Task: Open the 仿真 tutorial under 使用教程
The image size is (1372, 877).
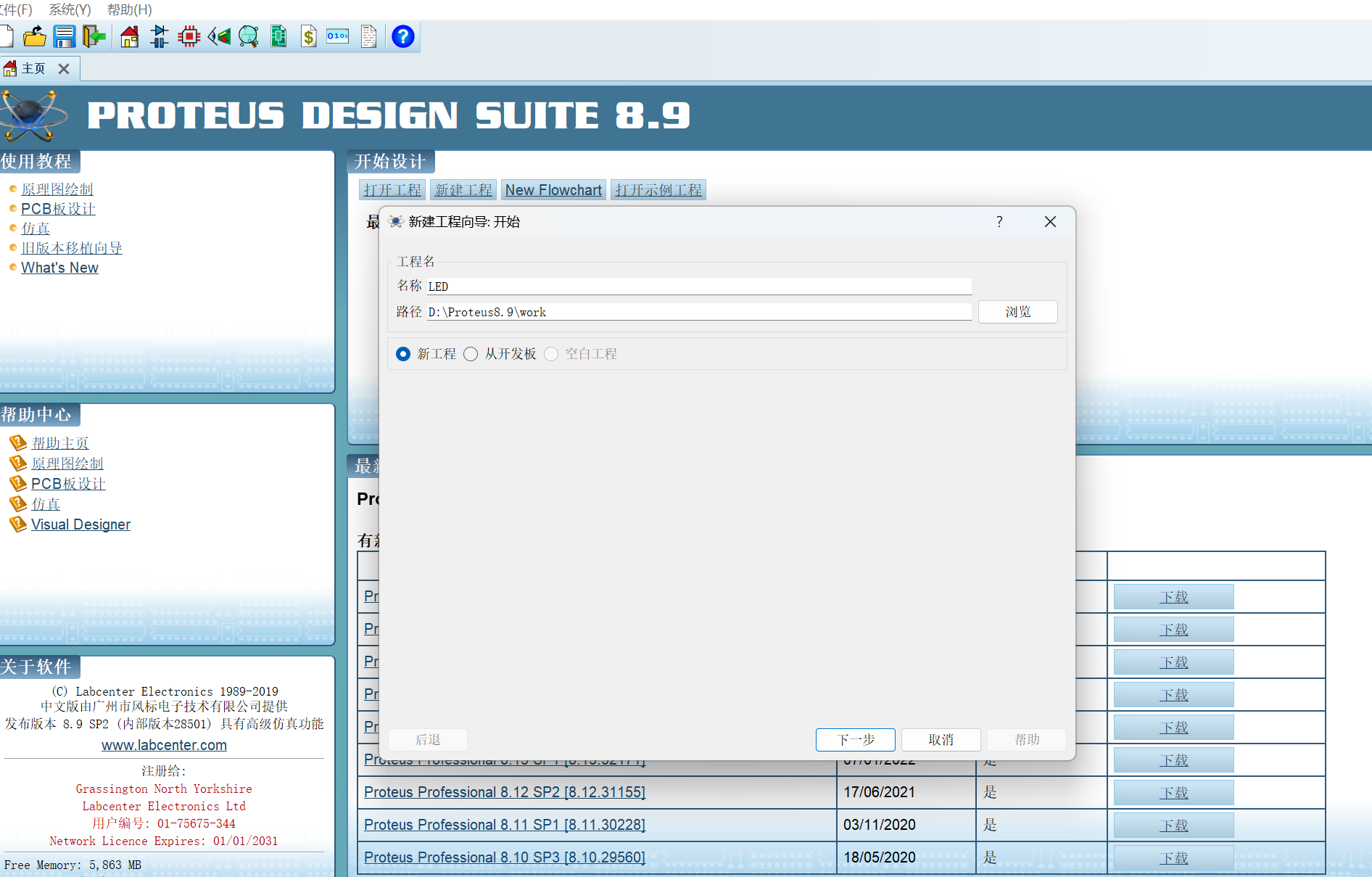Action: [x=36, y=228]
